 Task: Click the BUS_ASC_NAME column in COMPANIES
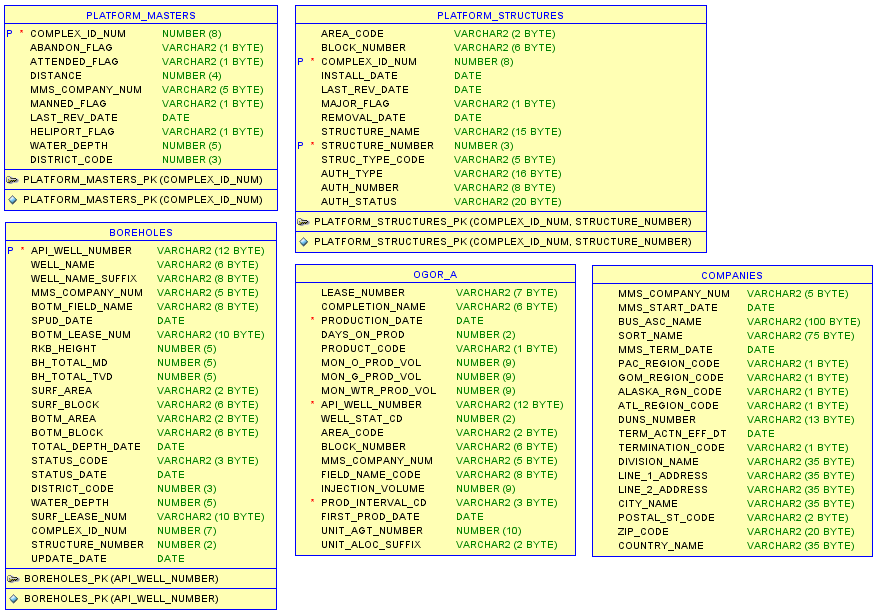click(x=660, y=322)
